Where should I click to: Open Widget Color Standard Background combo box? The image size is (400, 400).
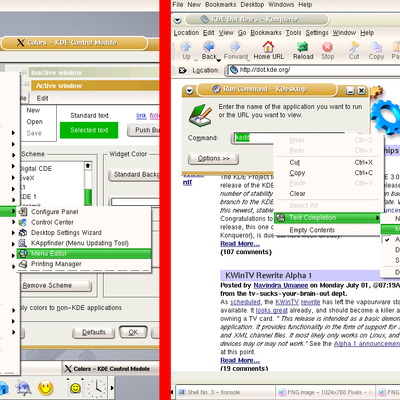134,174
